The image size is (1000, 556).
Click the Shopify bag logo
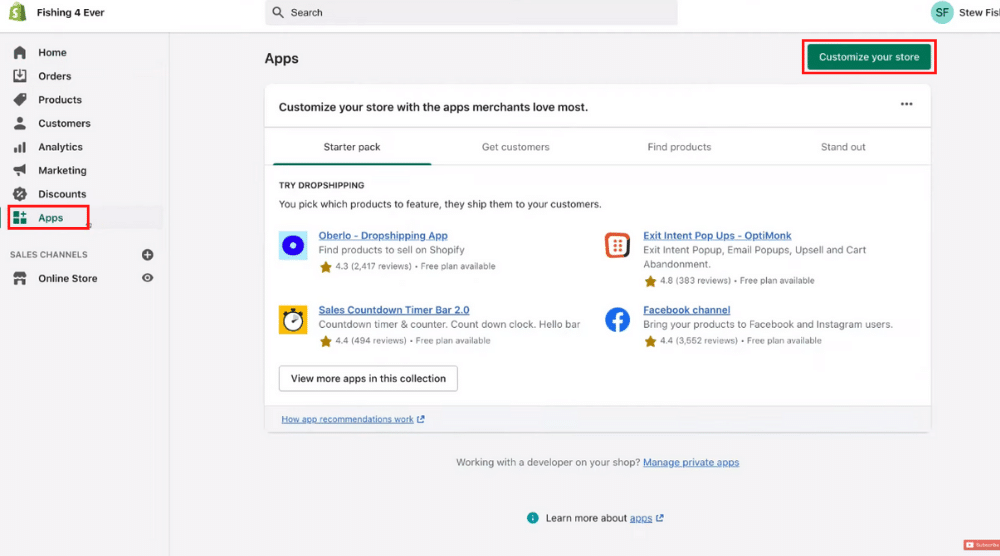(x=18, y=12)
